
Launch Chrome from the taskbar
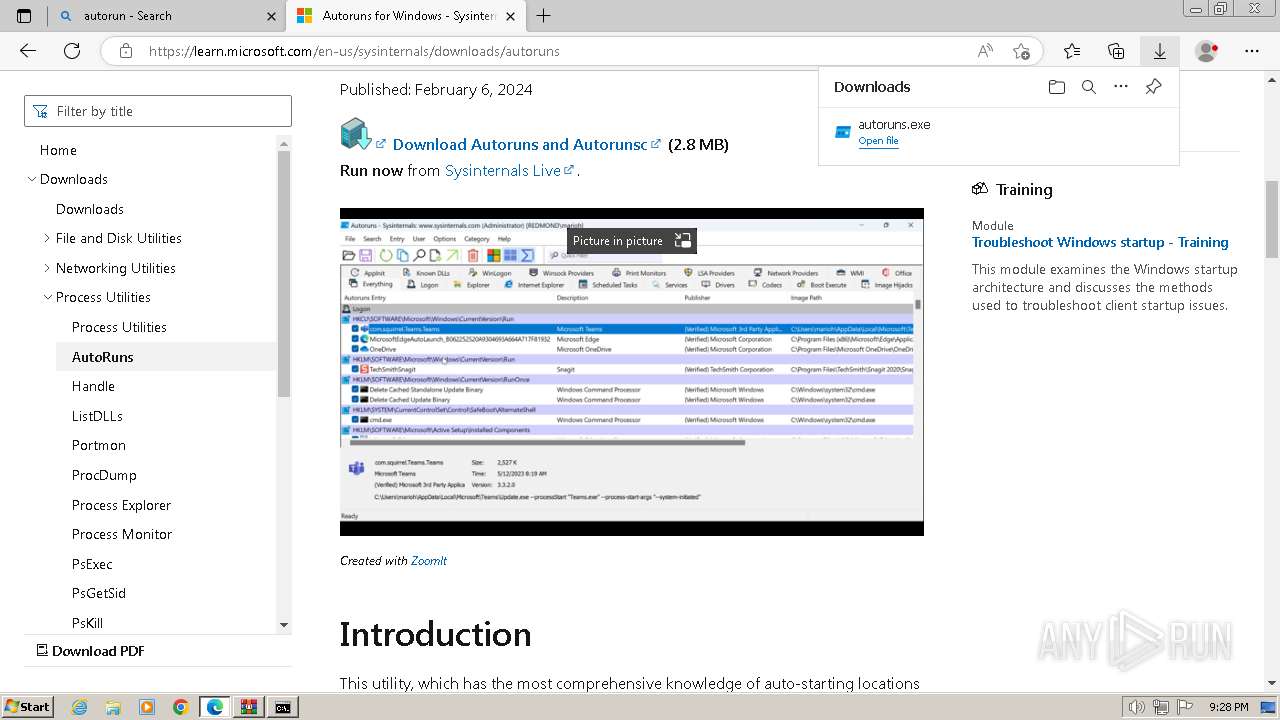pyautogui.click(x=180, y=707)
